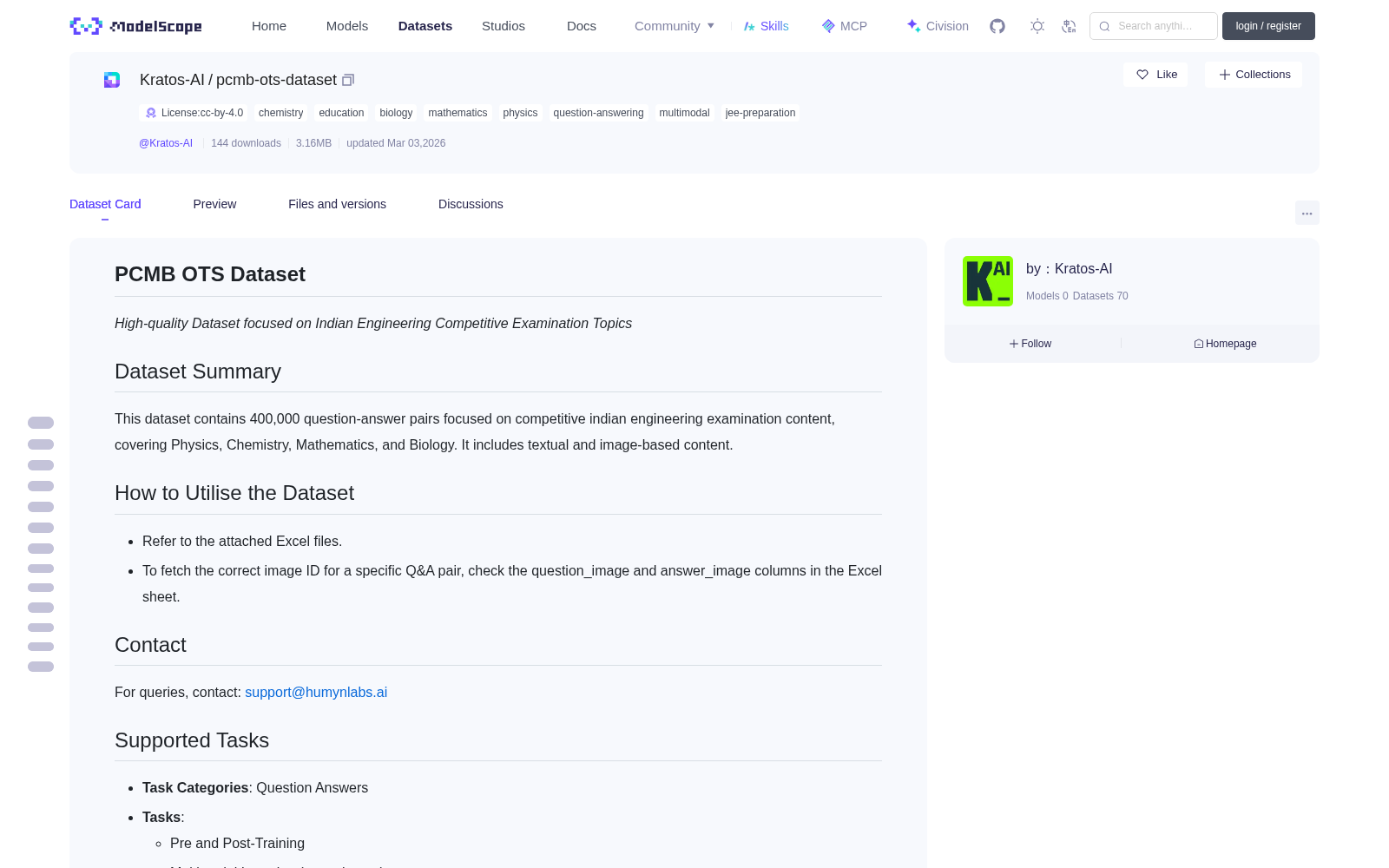Image resolution: width=1389 pixels, height=868 pixels.
Task: Click the Contact heading
Action: (x=150, y=645)
